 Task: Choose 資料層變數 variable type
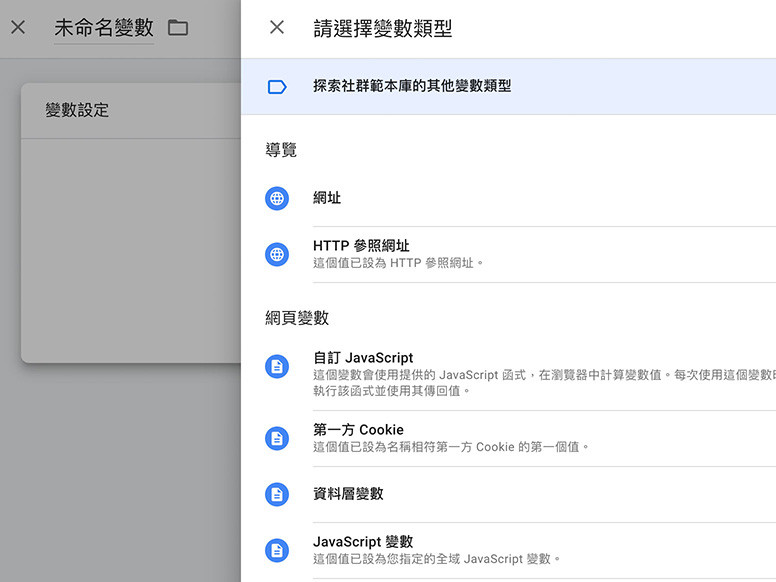click(x=508, y=494)
